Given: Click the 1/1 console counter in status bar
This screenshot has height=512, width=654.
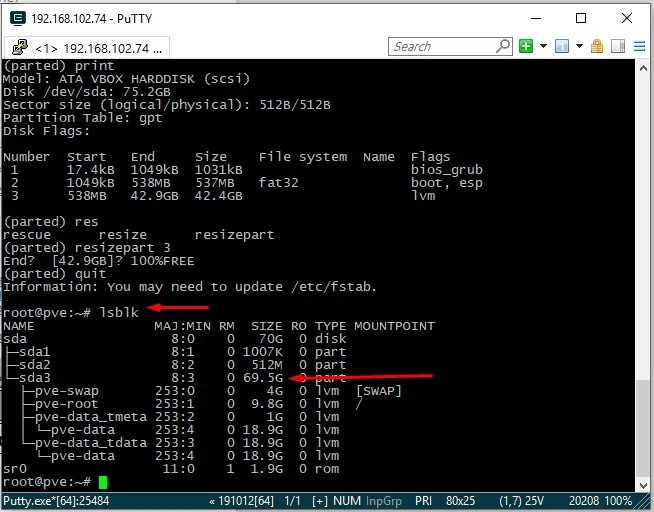Looking at the screenshot, I should coord(292,501).
